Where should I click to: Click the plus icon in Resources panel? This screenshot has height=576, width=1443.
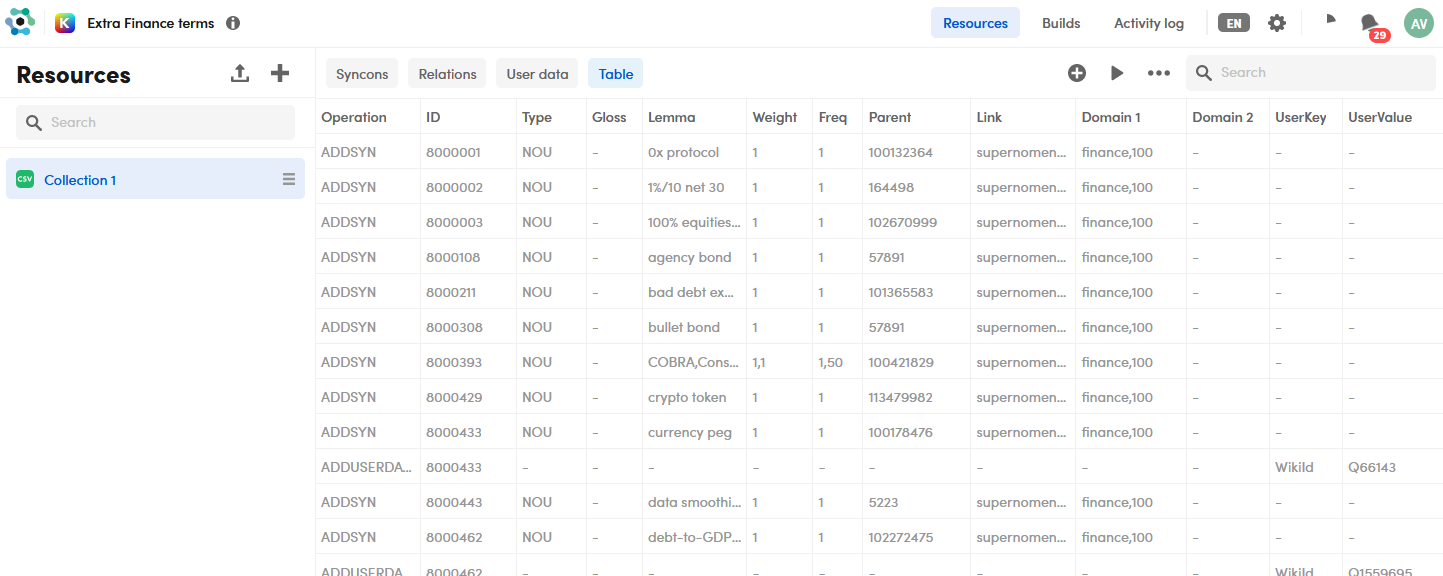point(280,74)
